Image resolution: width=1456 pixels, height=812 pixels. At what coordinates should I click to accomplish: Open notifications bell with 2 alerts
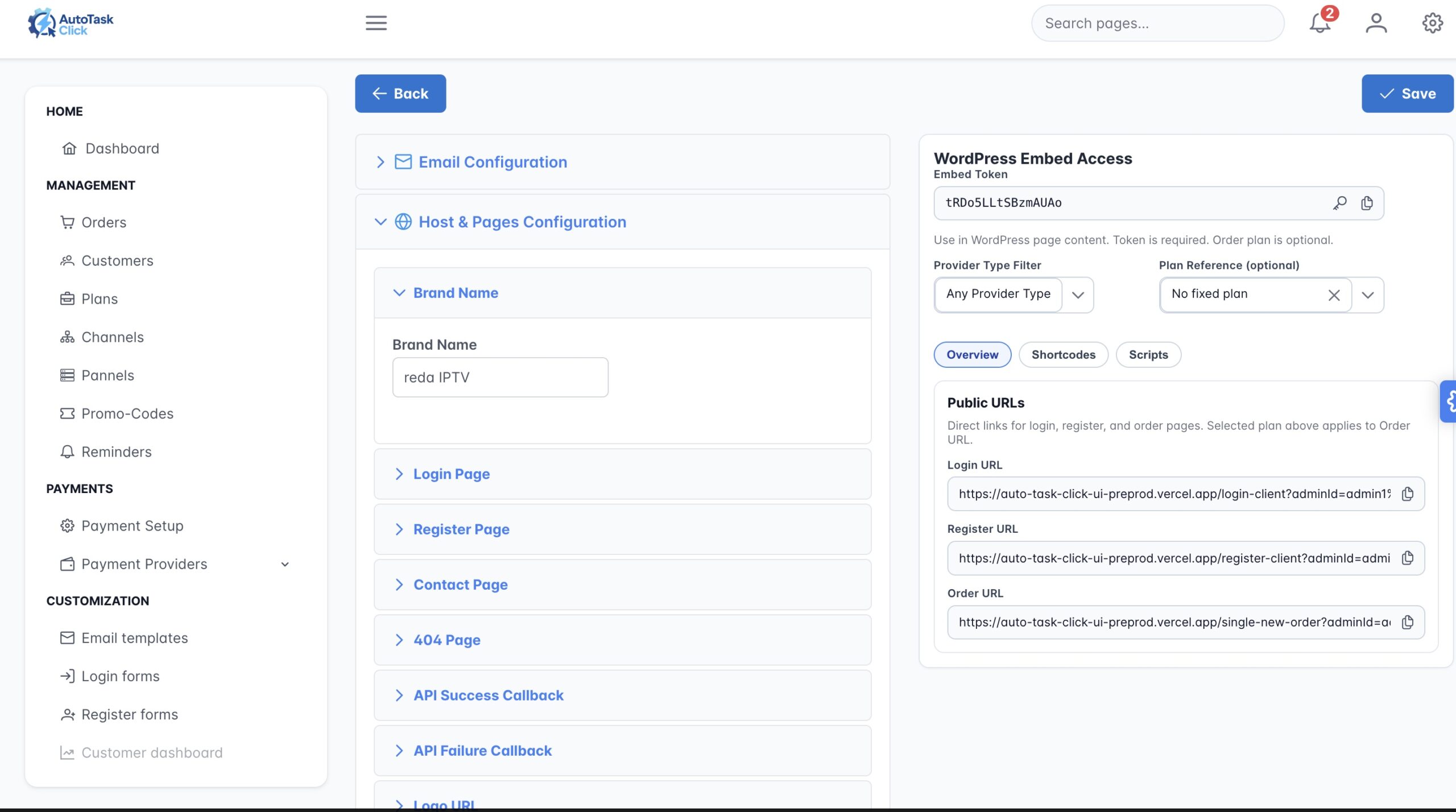click(1320, 23)
